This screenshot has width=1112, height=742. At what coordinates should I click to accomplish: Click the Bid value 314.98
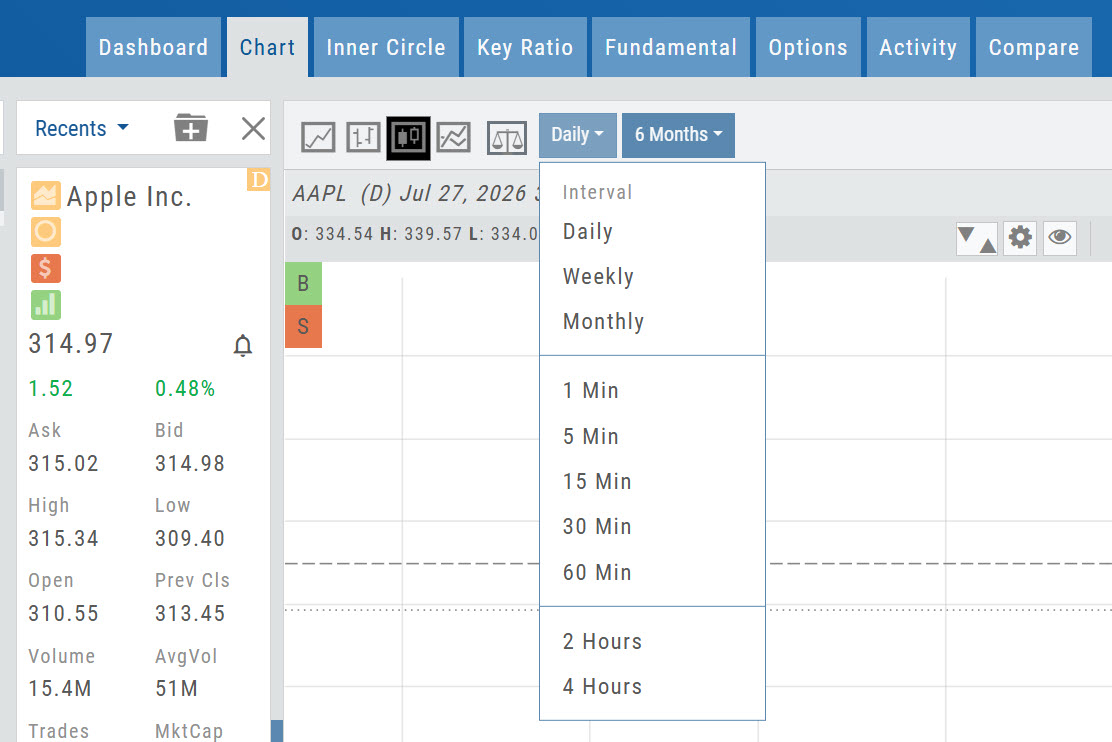tap(190, 464)
